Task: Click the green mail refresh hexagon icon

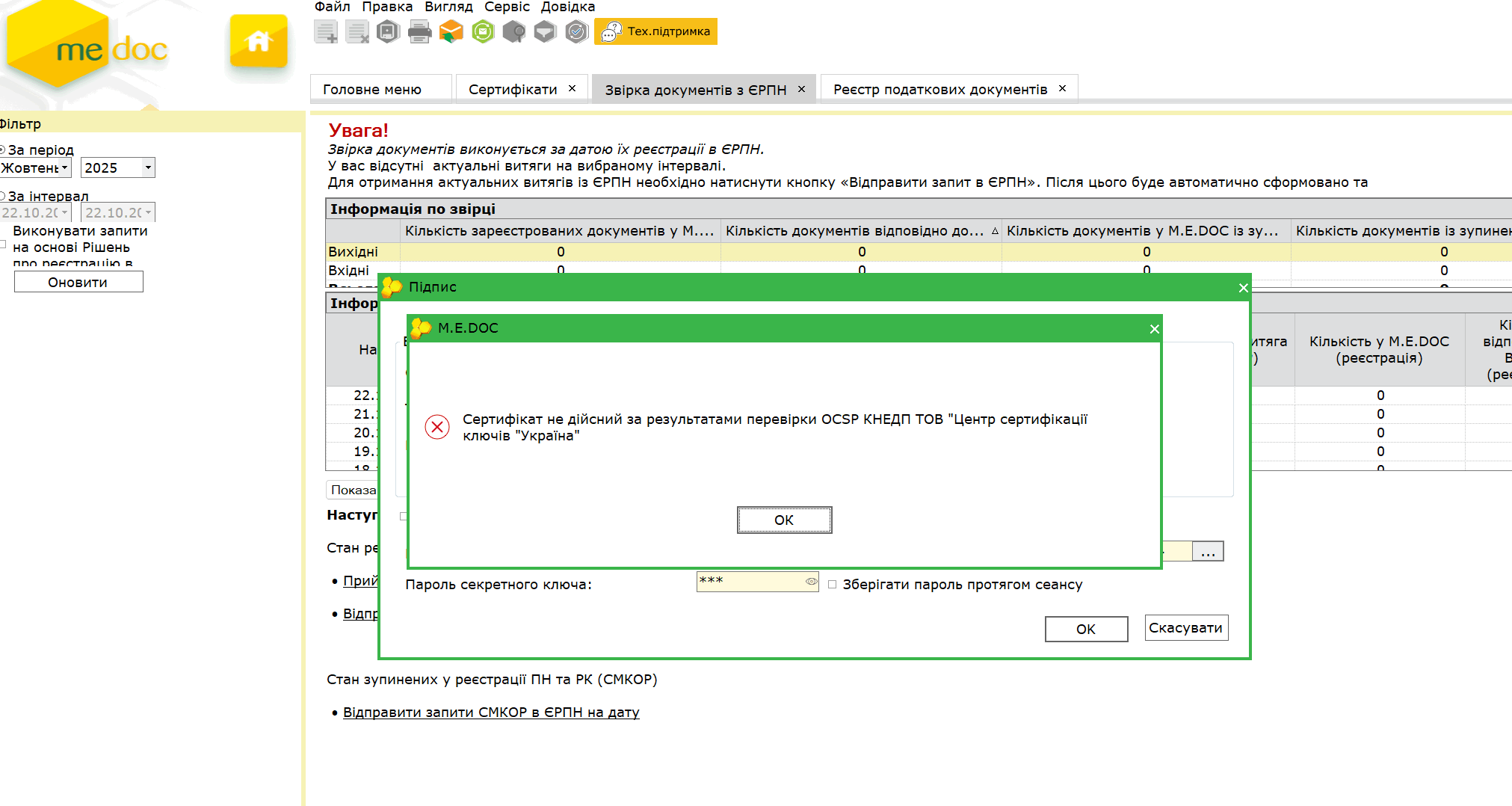Action: tap(483, 32)
